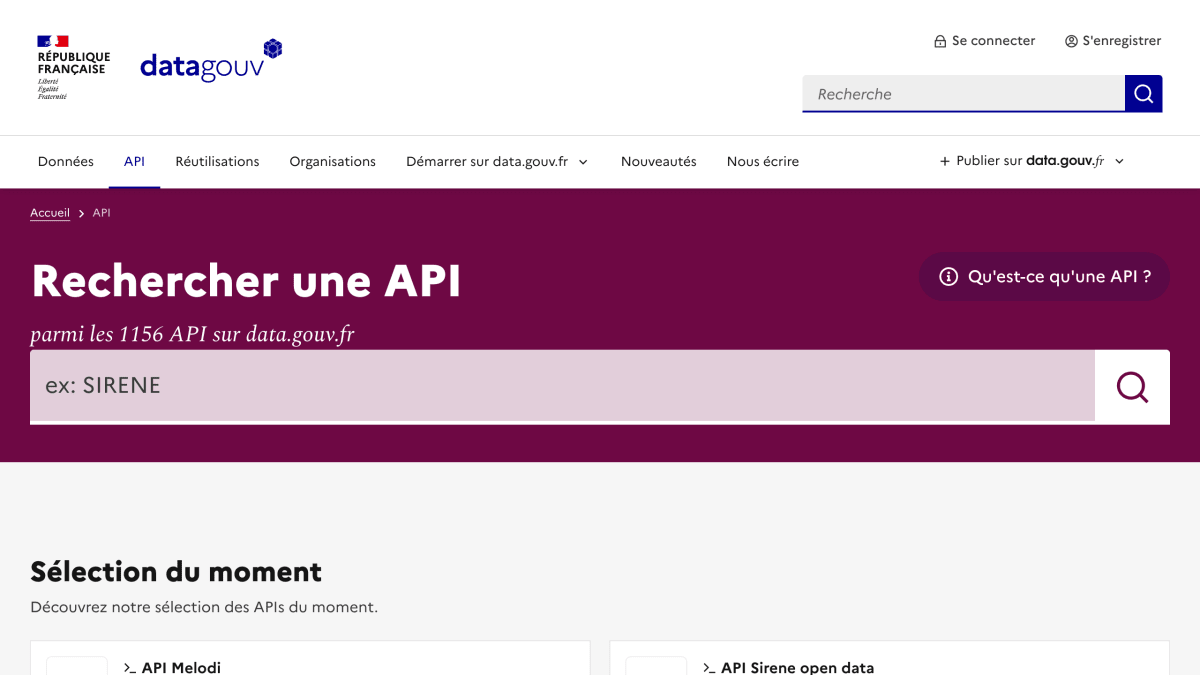
Task: Open the Organisations menu item
Action: point(333,161)
